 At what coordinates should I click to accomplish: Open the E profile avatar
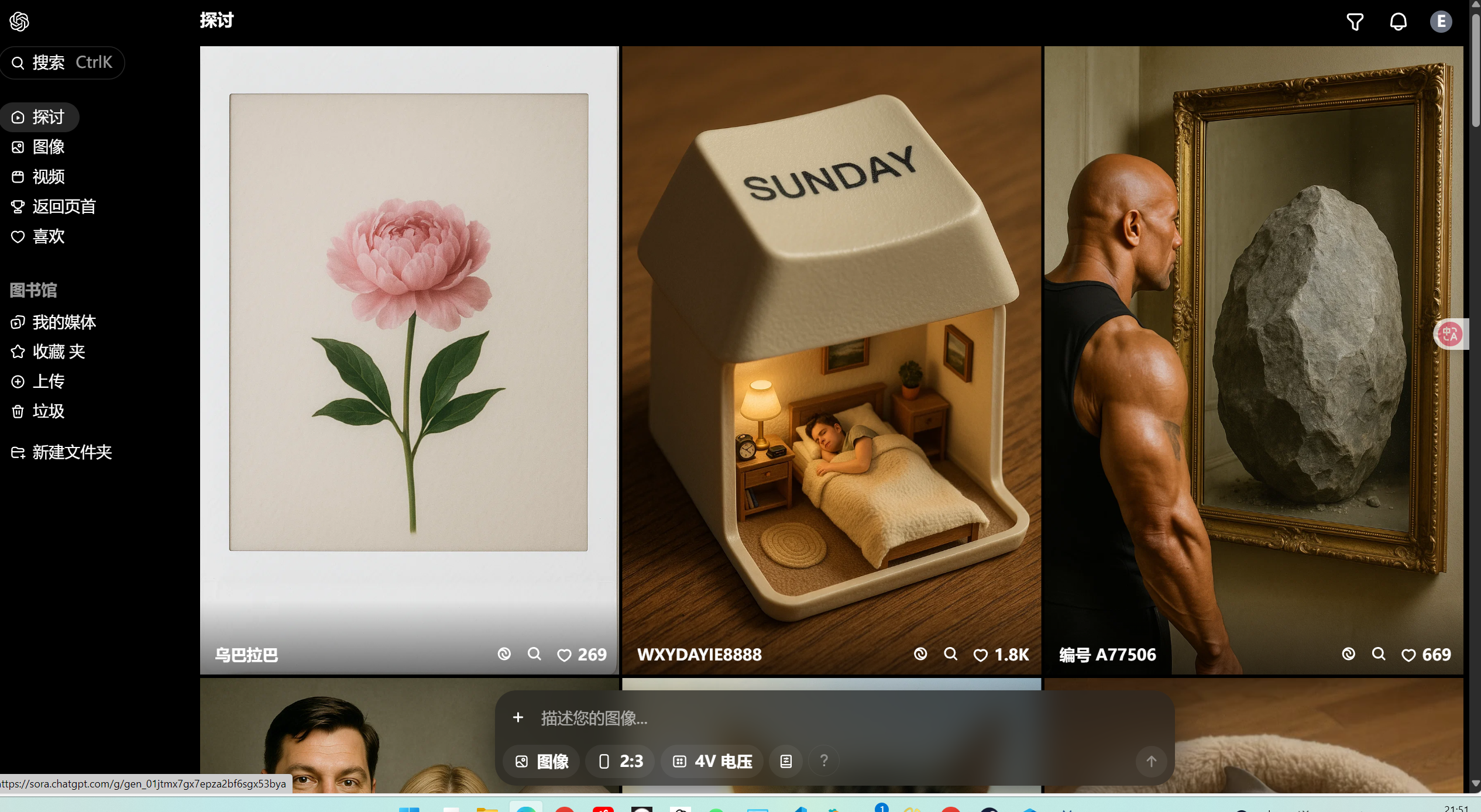coord(1441,22)
